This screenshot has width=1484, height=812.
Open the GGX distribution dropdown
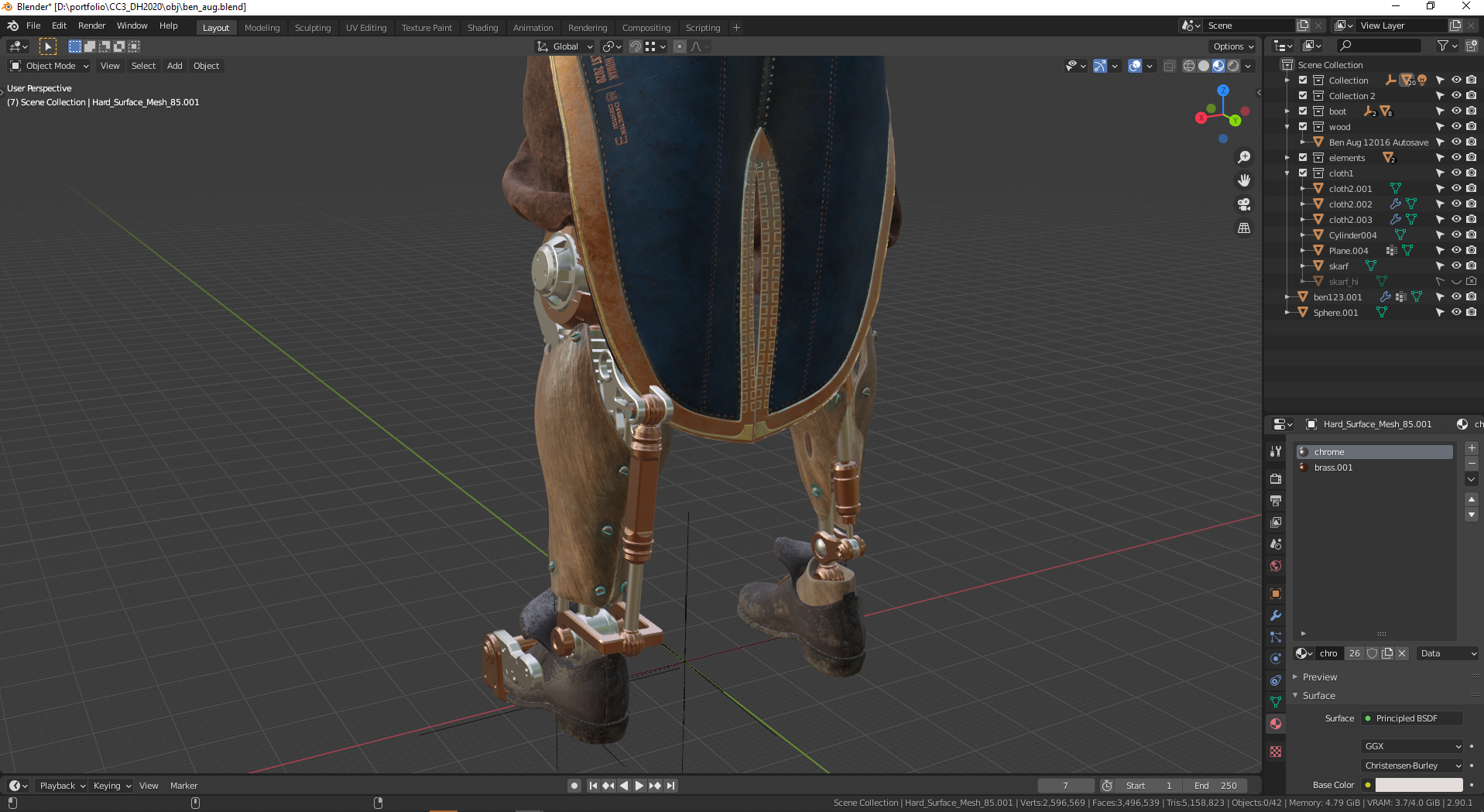(1412, 746)
